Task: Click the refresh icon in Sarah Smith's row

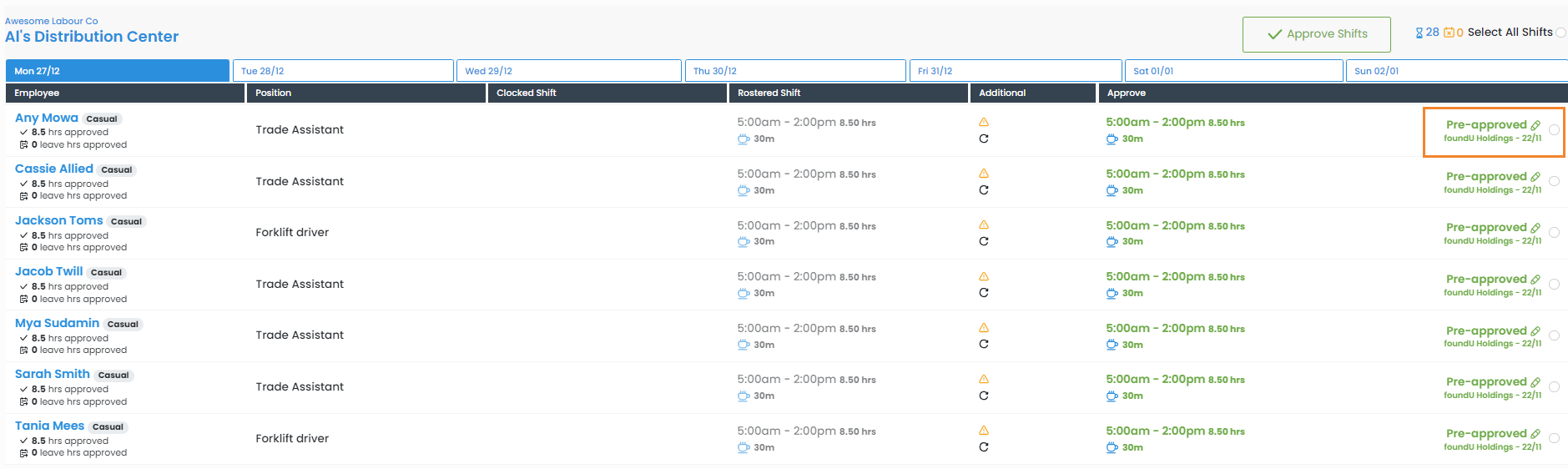Action: click(984, 396)
